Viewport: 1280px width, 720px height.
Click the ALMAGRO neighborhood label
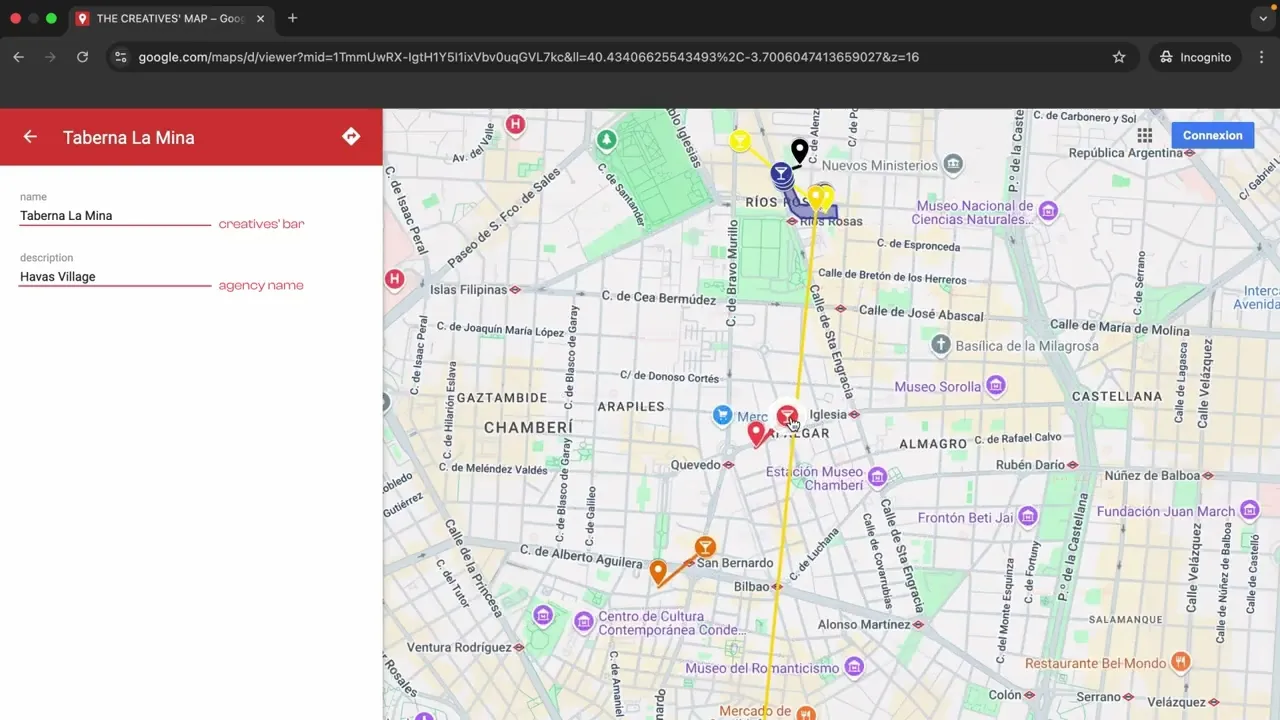click(x=933, y=443)
